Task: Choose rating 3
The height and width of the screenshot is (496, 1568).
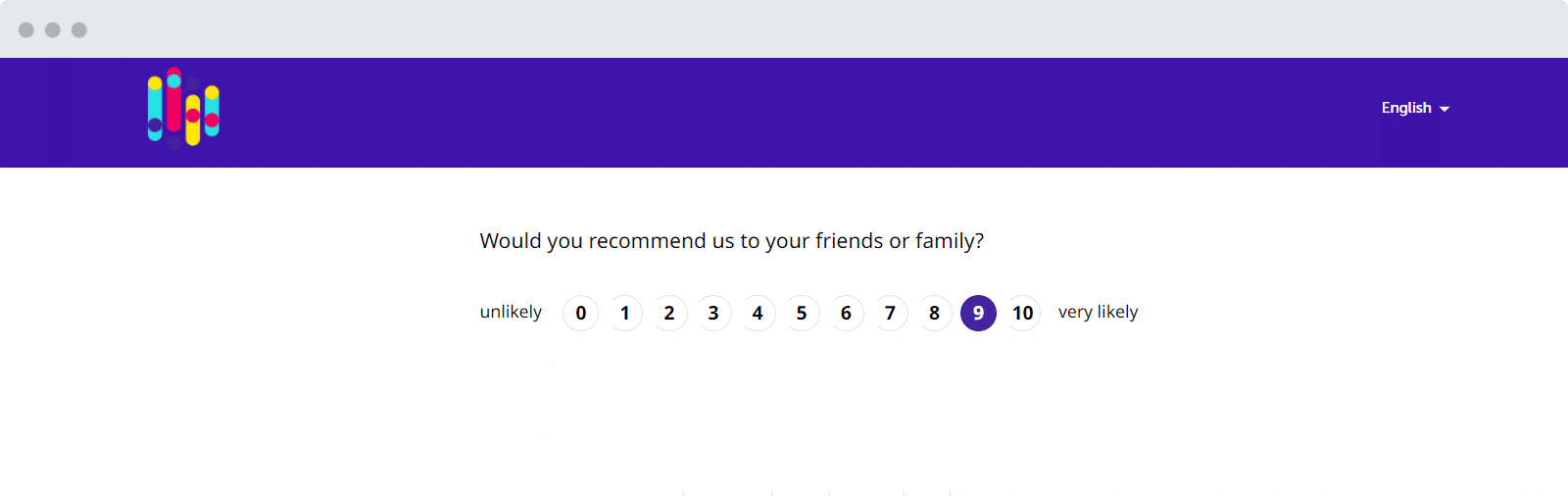Action: [x=713, y=313]
